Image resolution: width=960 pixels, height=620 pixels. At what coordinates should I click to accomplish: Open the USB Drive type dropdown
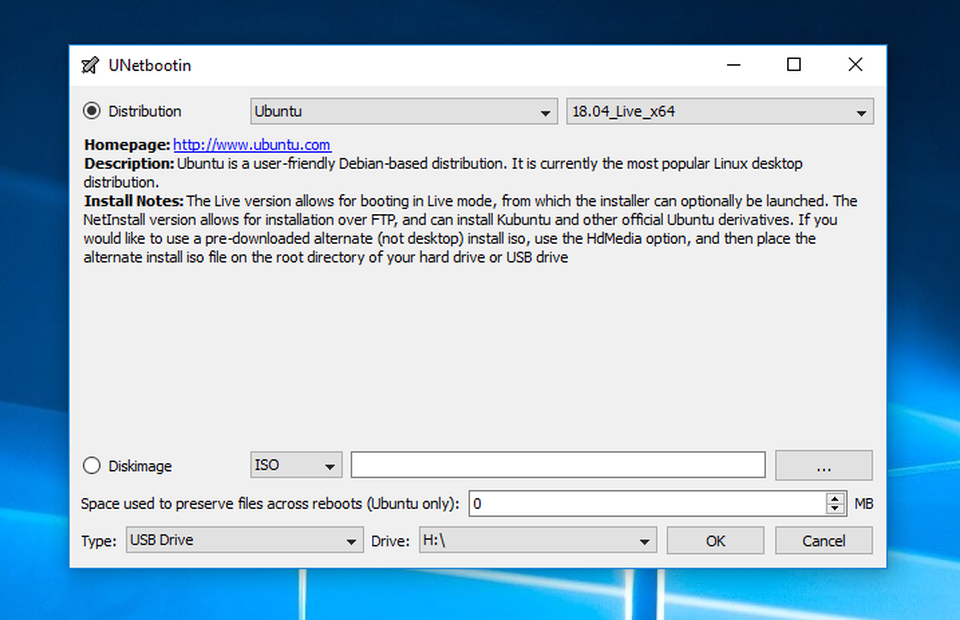[244, 540]
